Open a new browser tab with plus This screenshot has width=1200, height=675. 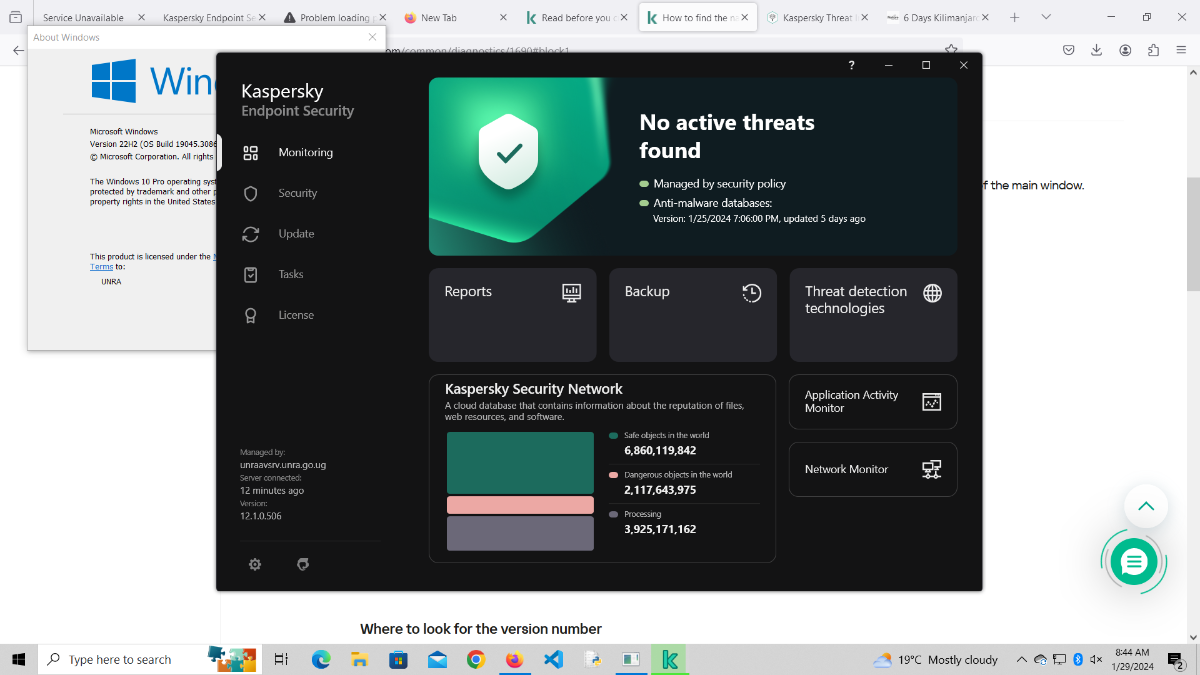pos(1015,17)
